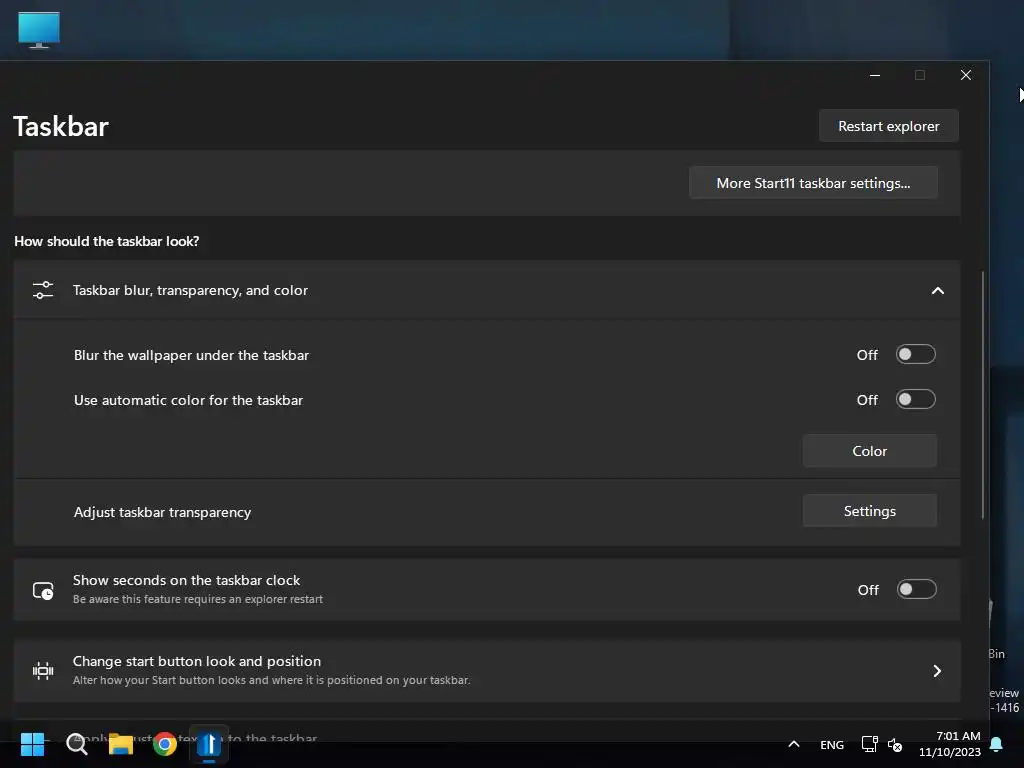This screenshot has height=768, width=1024.
Task: Click the clock icon beside Show seconds
Action: click(x=43, y=591)
